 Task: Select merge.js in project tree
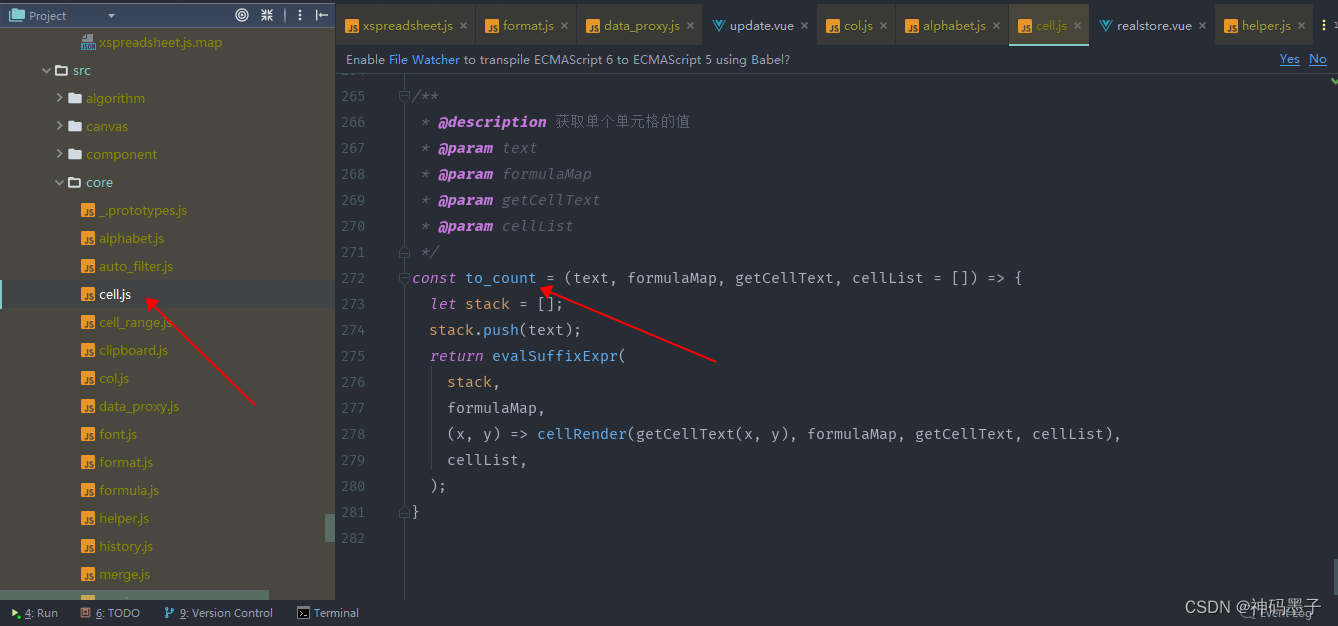(115, 575)
